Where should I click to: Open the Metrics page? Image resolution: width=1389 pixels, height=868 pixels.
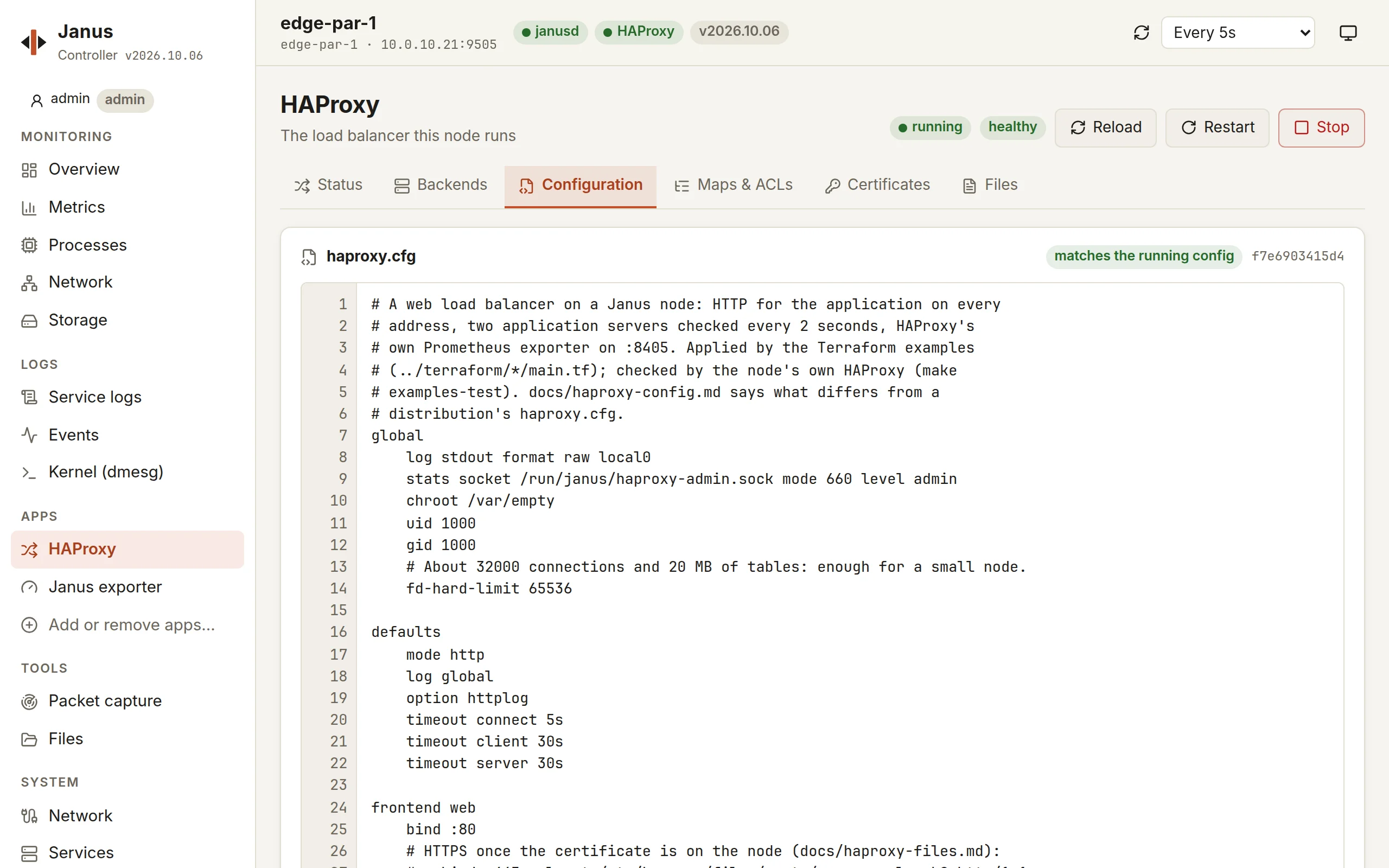[x=128, y=207]
